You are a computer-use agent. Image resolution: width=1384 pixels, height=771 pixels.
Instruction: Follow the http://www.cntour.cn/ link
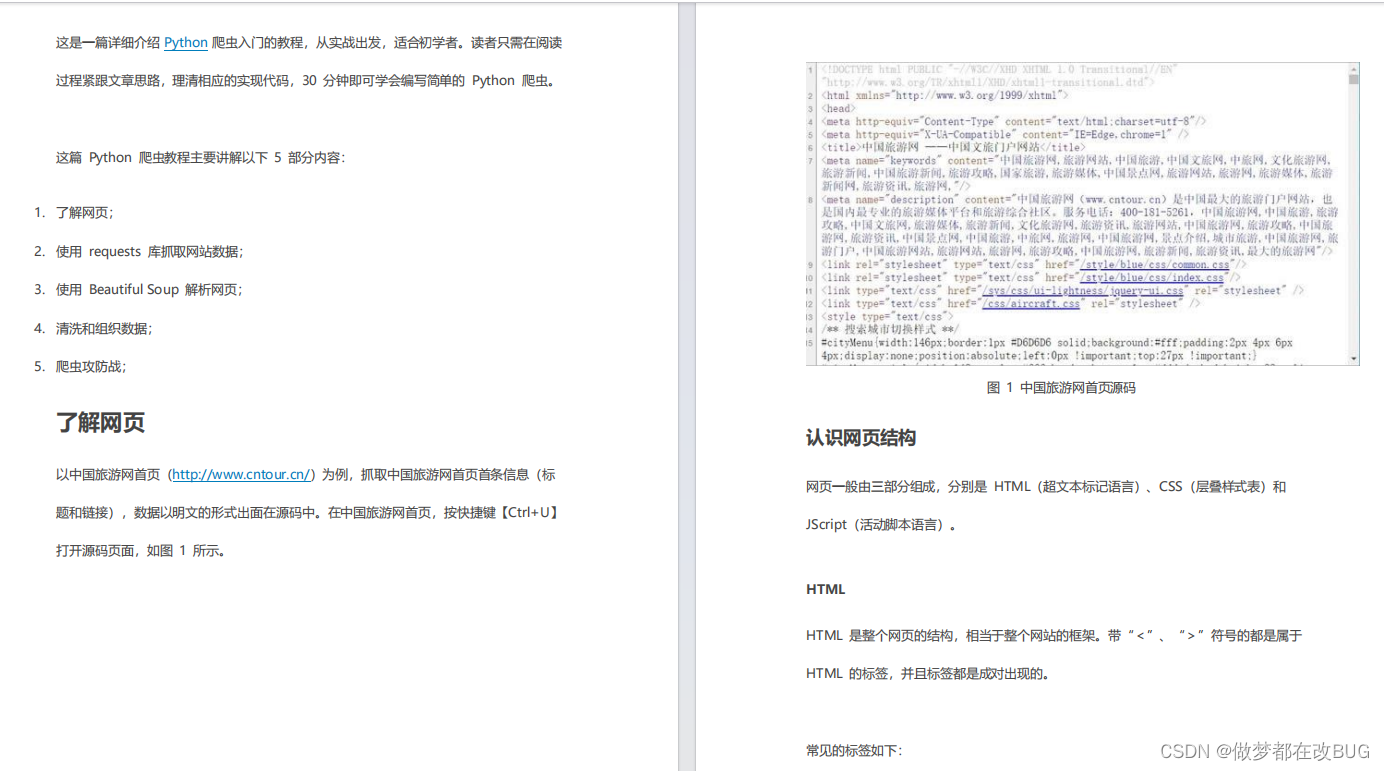[240, 473]
